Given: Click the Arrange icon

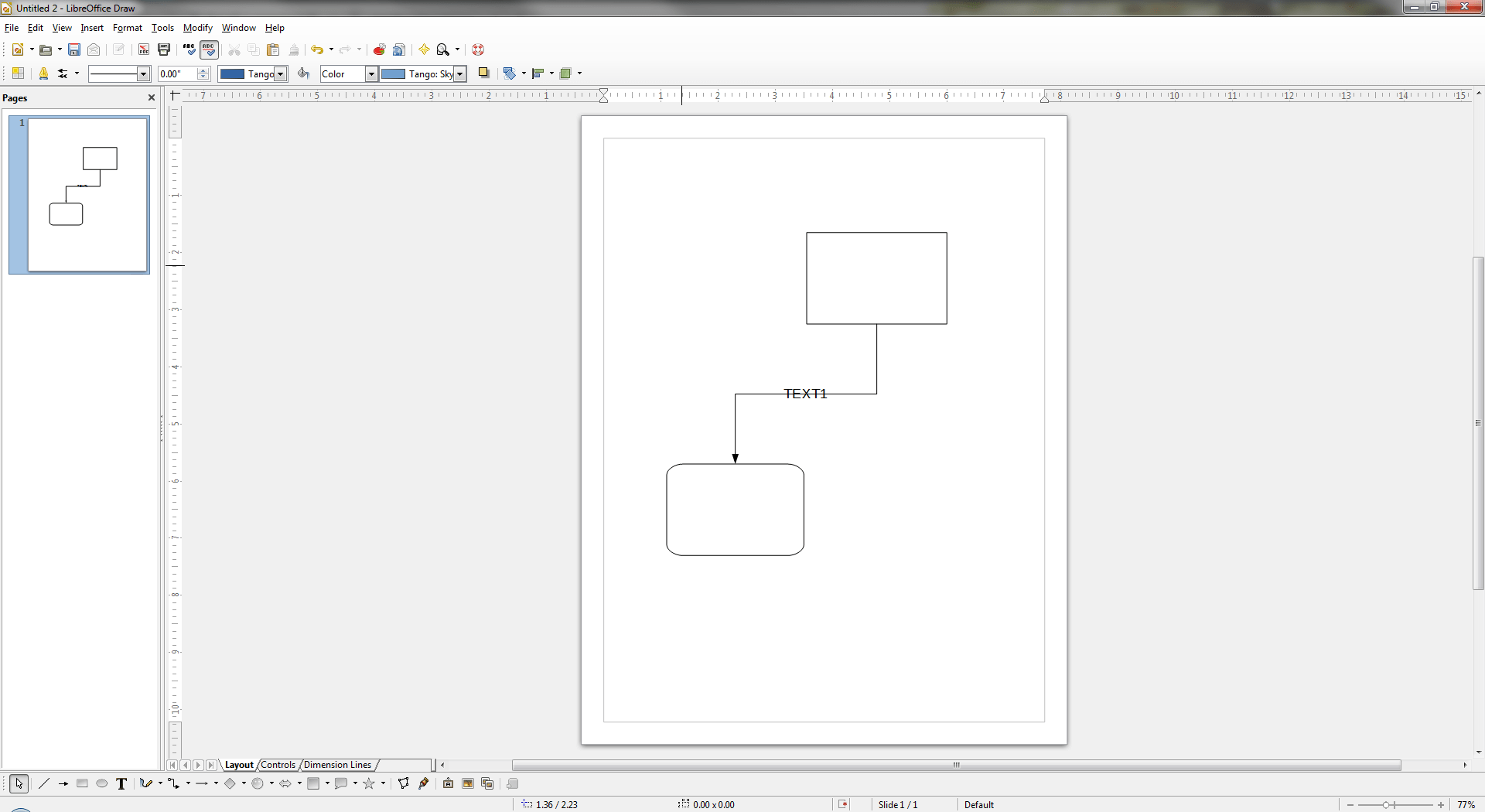Looking at the screenshot, I should click(x=565, y=73).
